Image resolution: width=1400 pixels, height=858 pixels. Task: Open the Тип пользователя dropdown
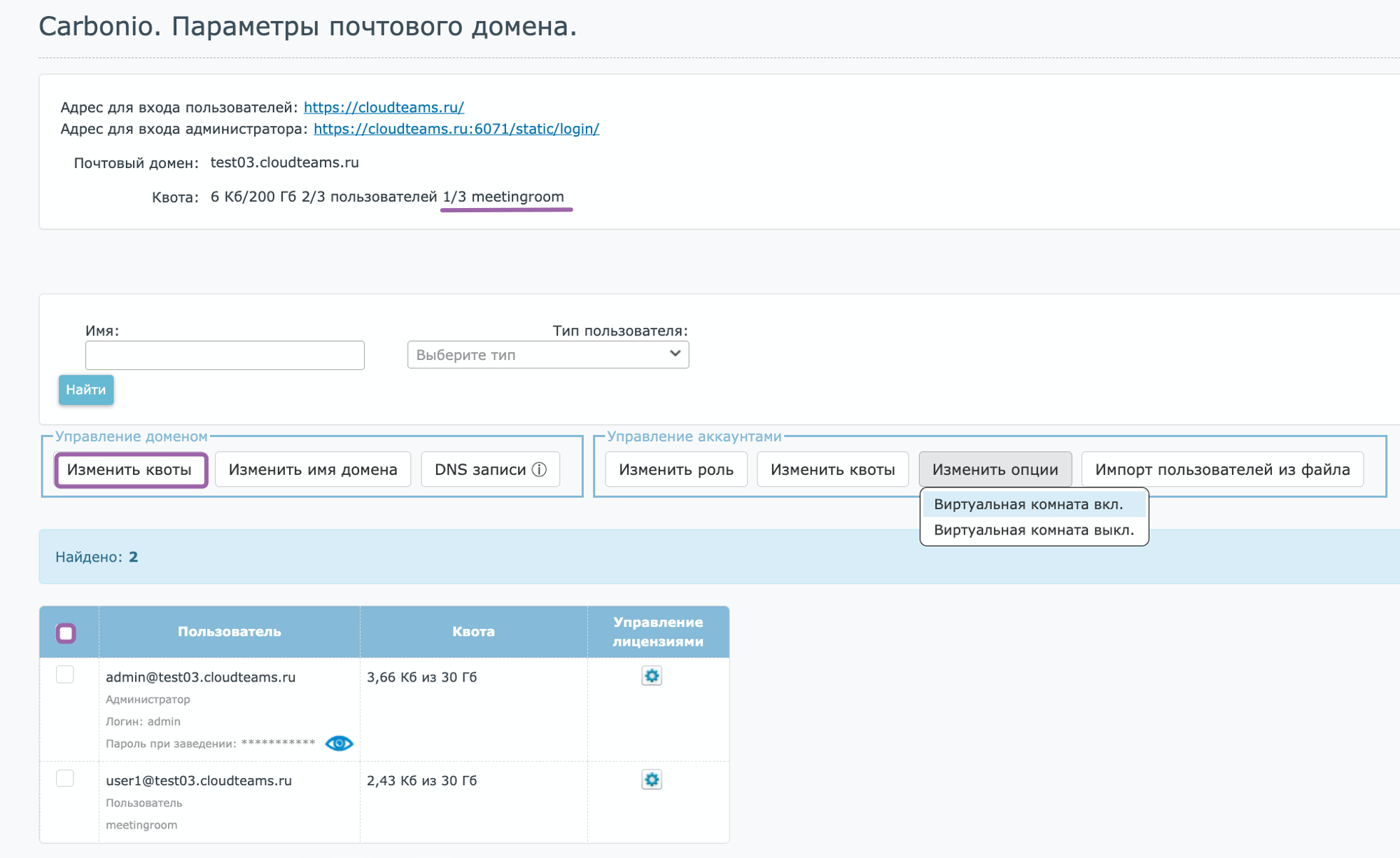tap(547, 354)
